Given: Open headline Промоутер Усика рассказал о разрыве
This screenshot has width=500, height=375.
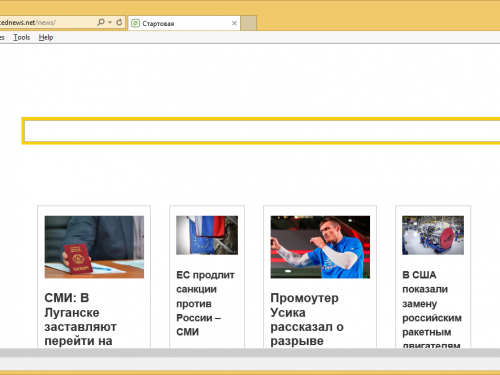Looking at the screenshot, I should click(307, 319).
